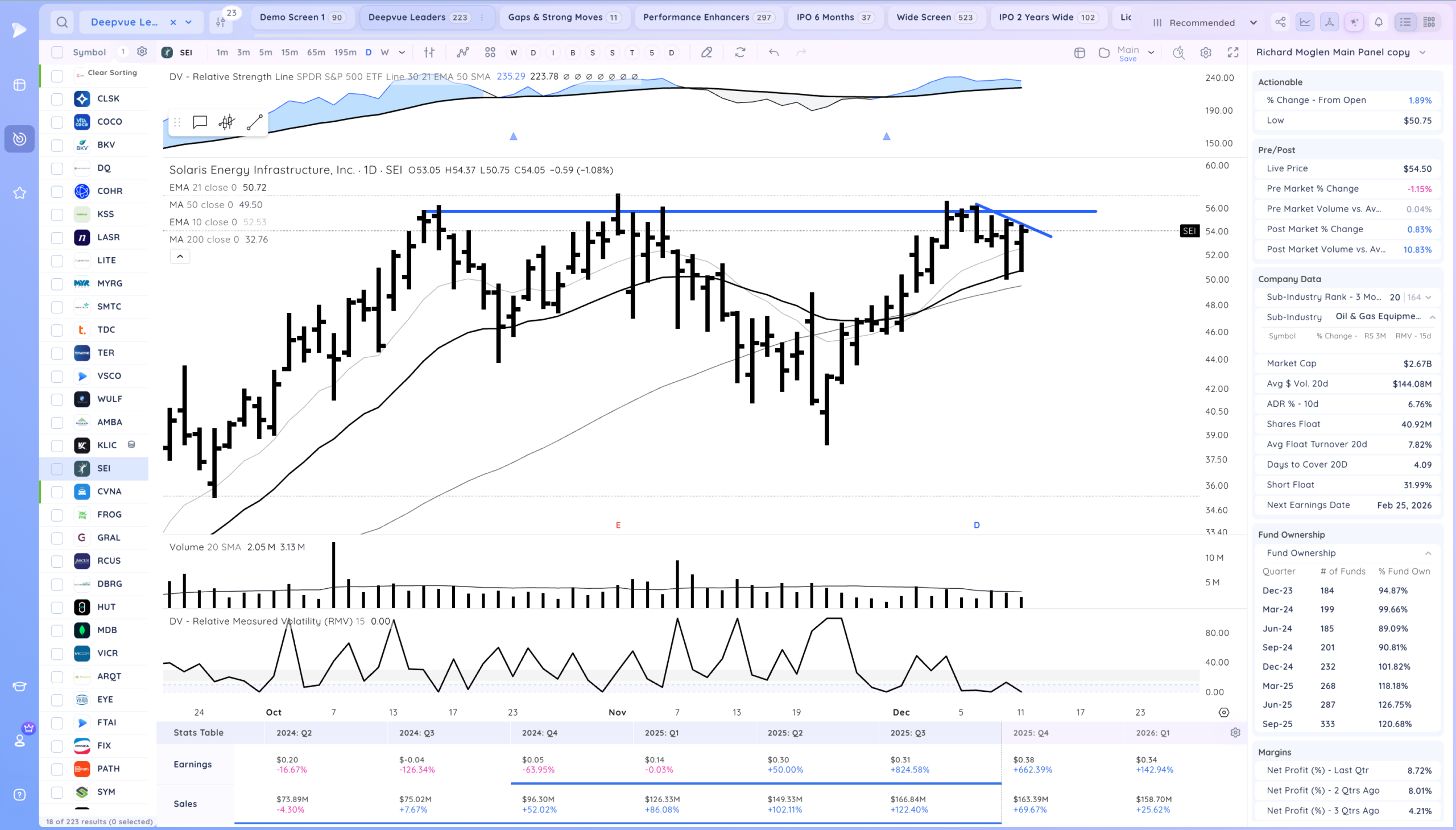Click the Save layout link

tap(1127, 59)
